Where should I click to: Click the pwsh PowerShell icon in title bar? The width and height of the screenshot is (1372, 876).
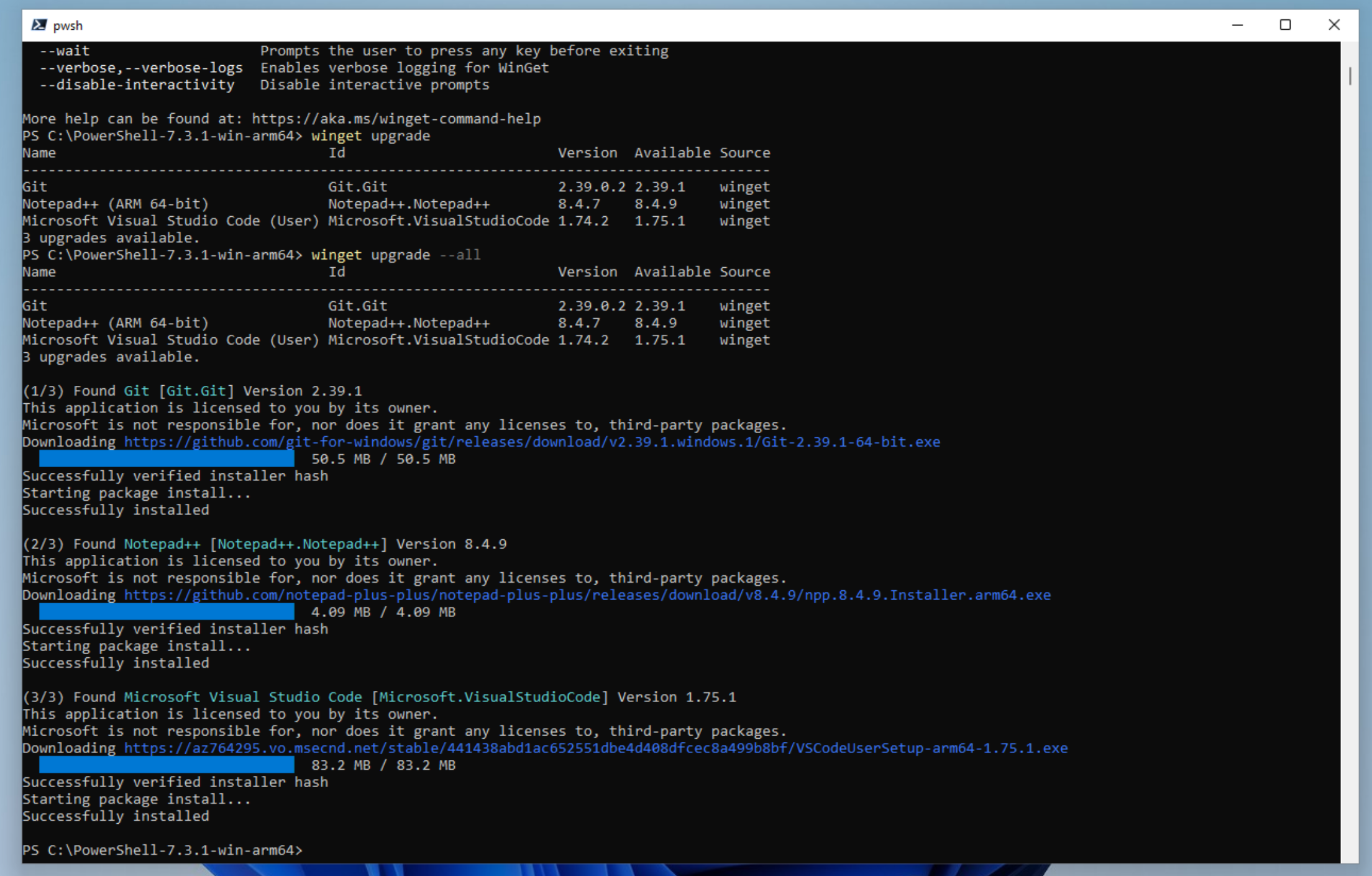39,25
